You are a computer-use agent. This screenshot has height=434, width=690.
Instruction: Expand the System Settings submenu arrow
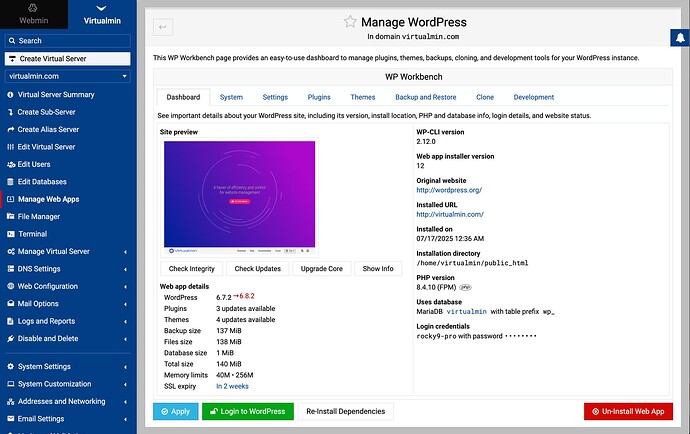125,367
